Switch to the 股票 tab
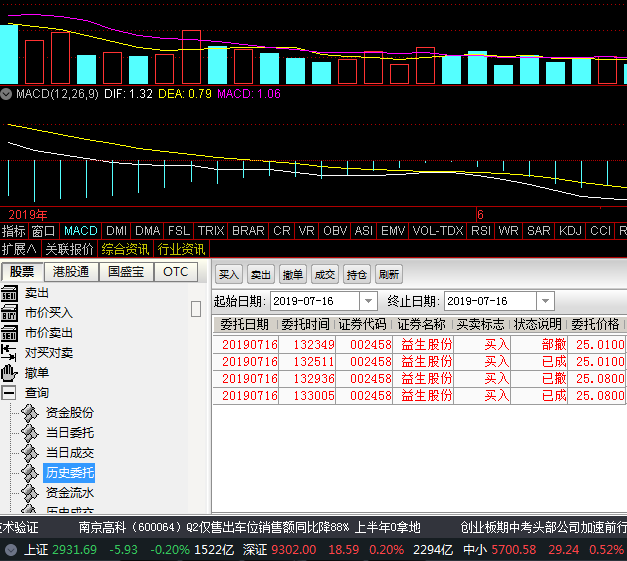 [22, 272]
